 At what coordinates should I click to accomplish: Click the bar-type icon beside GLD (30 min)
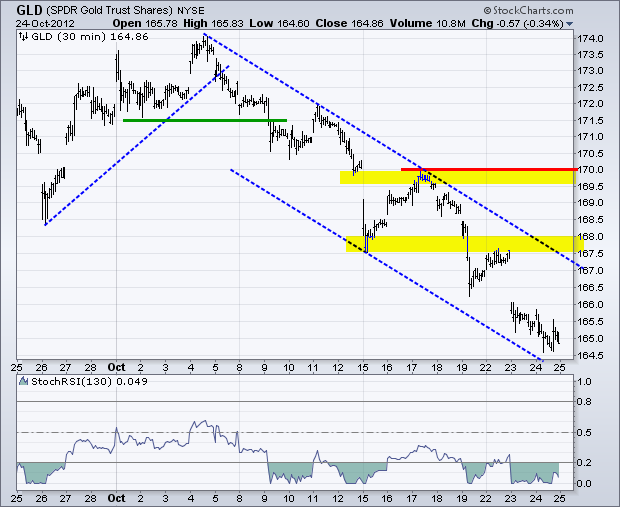coord(24,37)
